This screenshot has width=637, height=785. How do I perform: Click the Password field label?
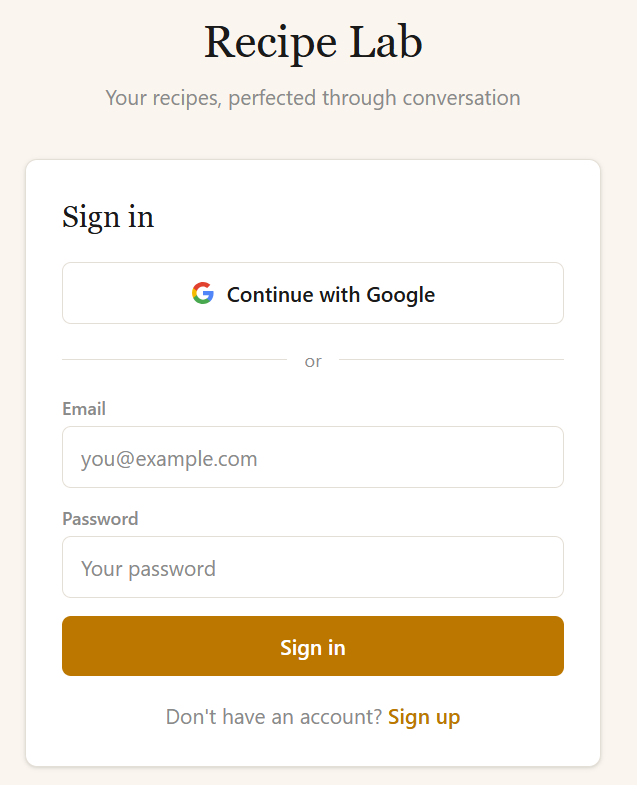click(100, 519)
